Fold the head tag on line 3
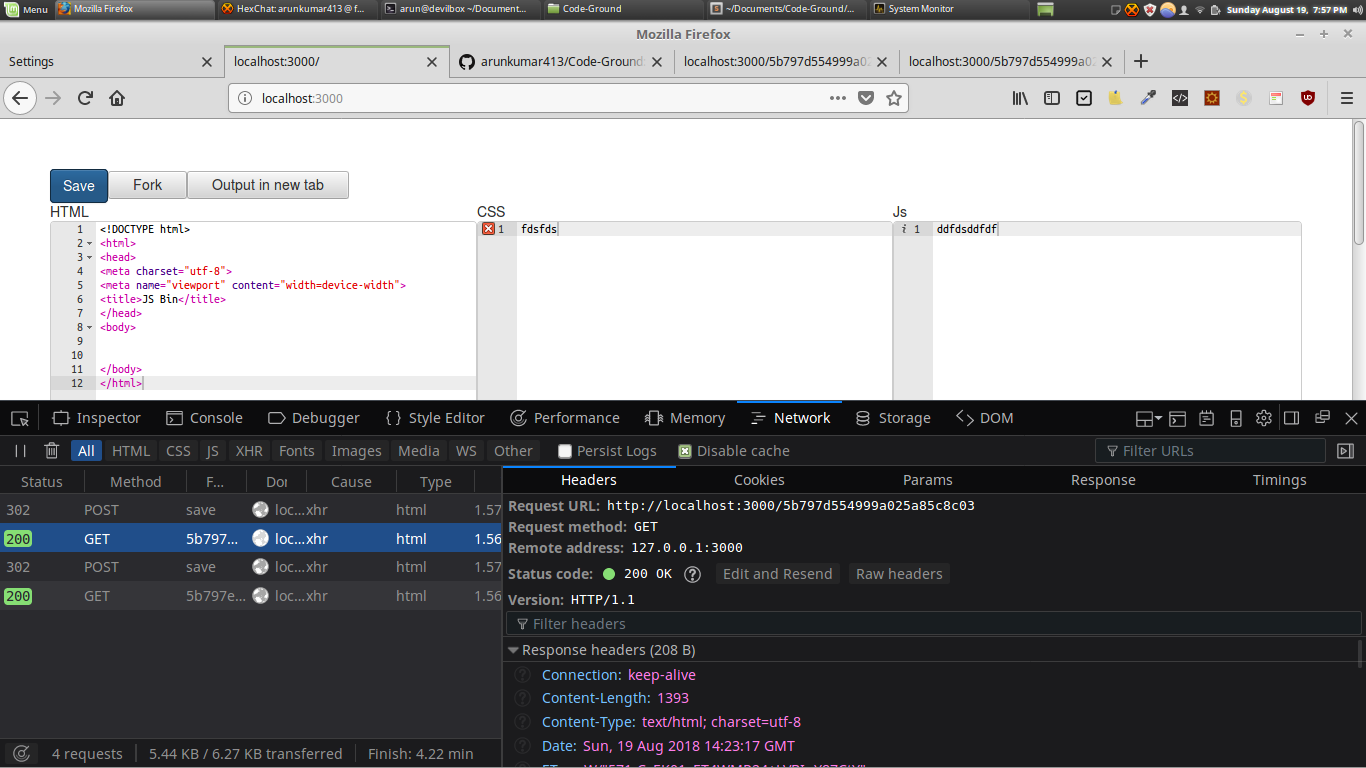 [90, 257]
